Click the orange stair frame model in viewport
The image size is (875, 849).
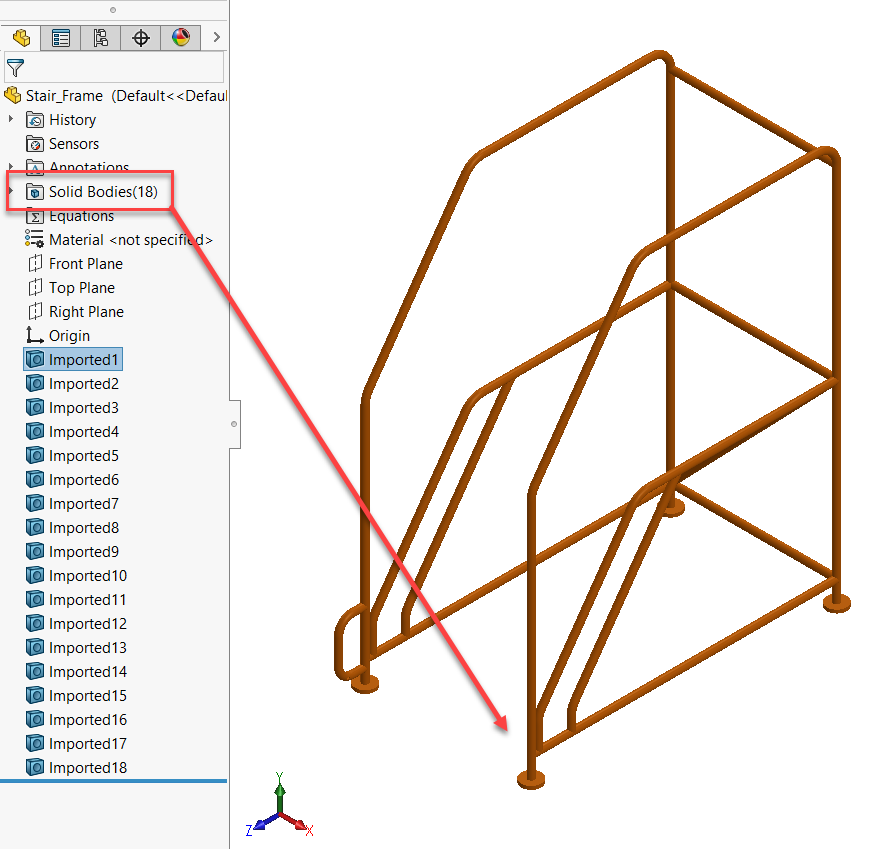click(x=592, y=419)
